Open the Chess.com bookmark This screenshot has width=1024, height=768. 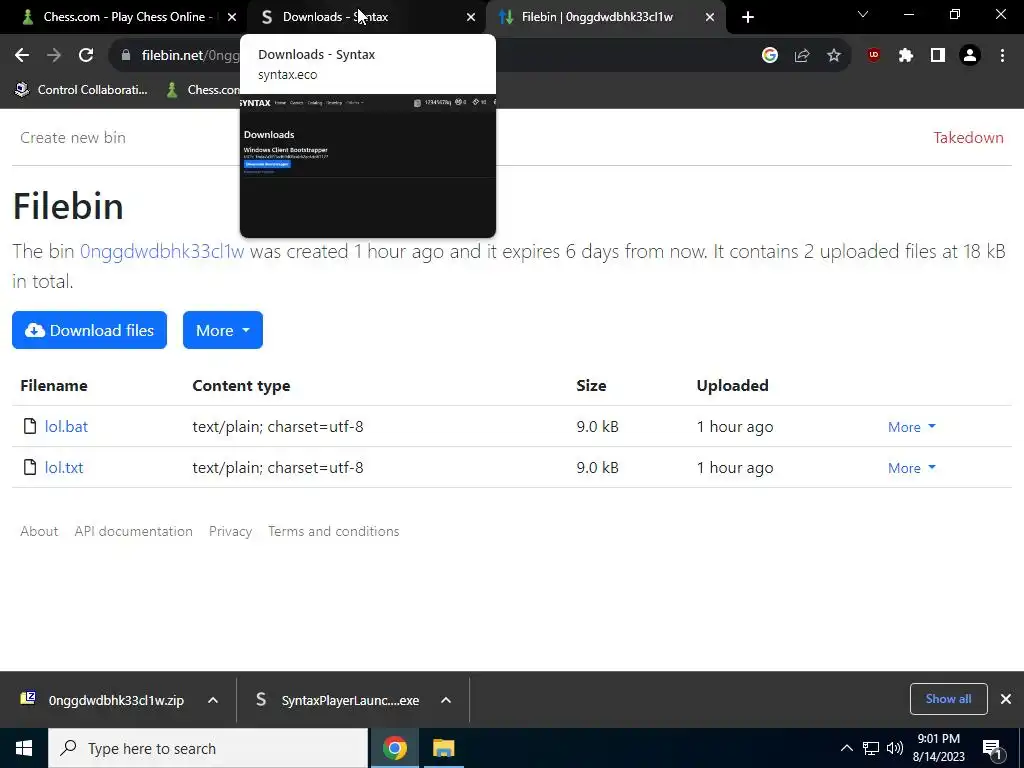click(203, 90)
